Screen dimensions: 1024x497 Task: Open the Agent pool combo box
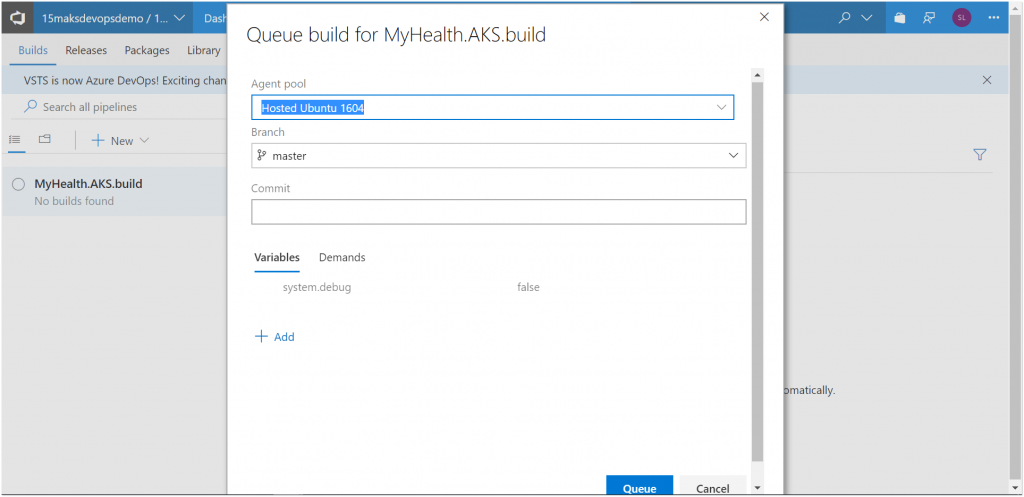coord(492,107)
